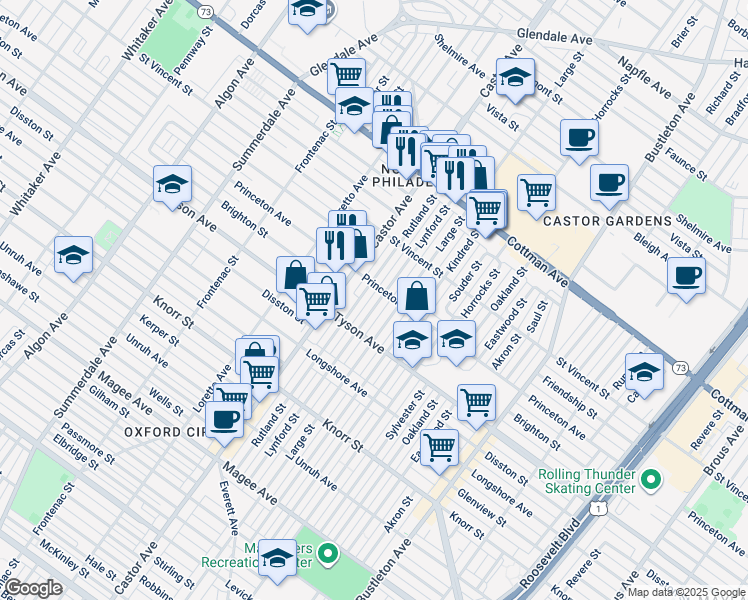Click the school marker near route 73 shield east
The image size is (748, 600).
(644, 373)
